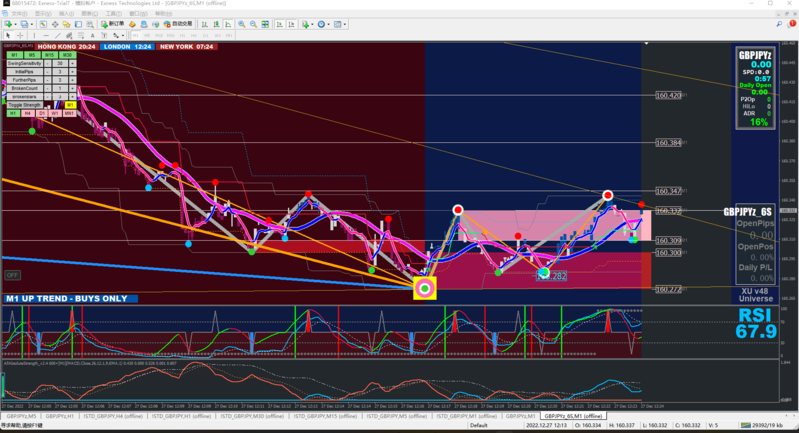Viewport: 799px width, 433px height.
Task: Decrease SwingSensitivity with minus button
Action: [47, 63]
